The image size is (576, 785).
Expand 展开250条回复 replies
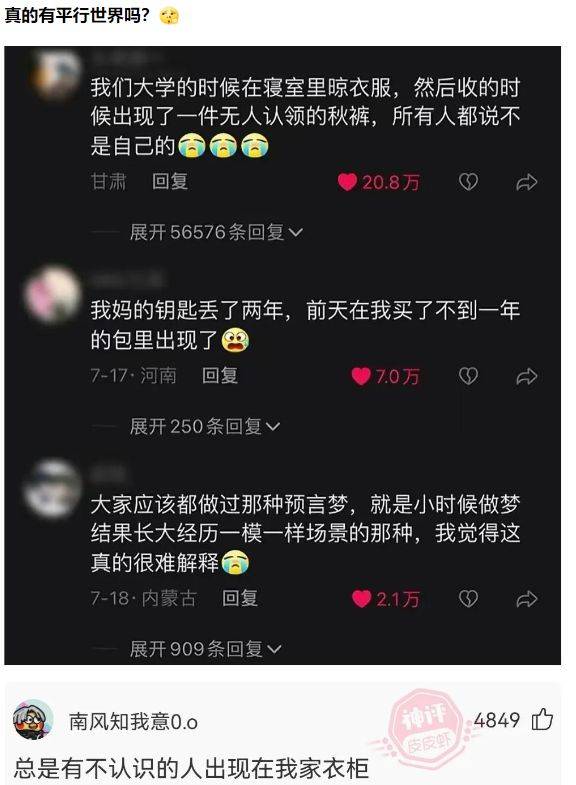pyautogui.click(x=205, y=427)
